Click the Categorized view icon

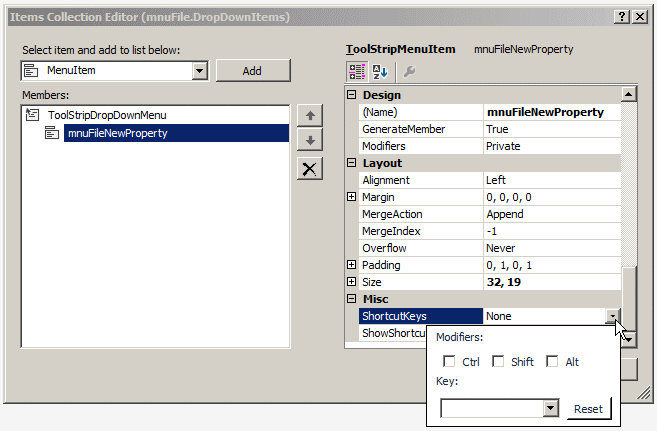pyautogui.click(x=357, y=72)
